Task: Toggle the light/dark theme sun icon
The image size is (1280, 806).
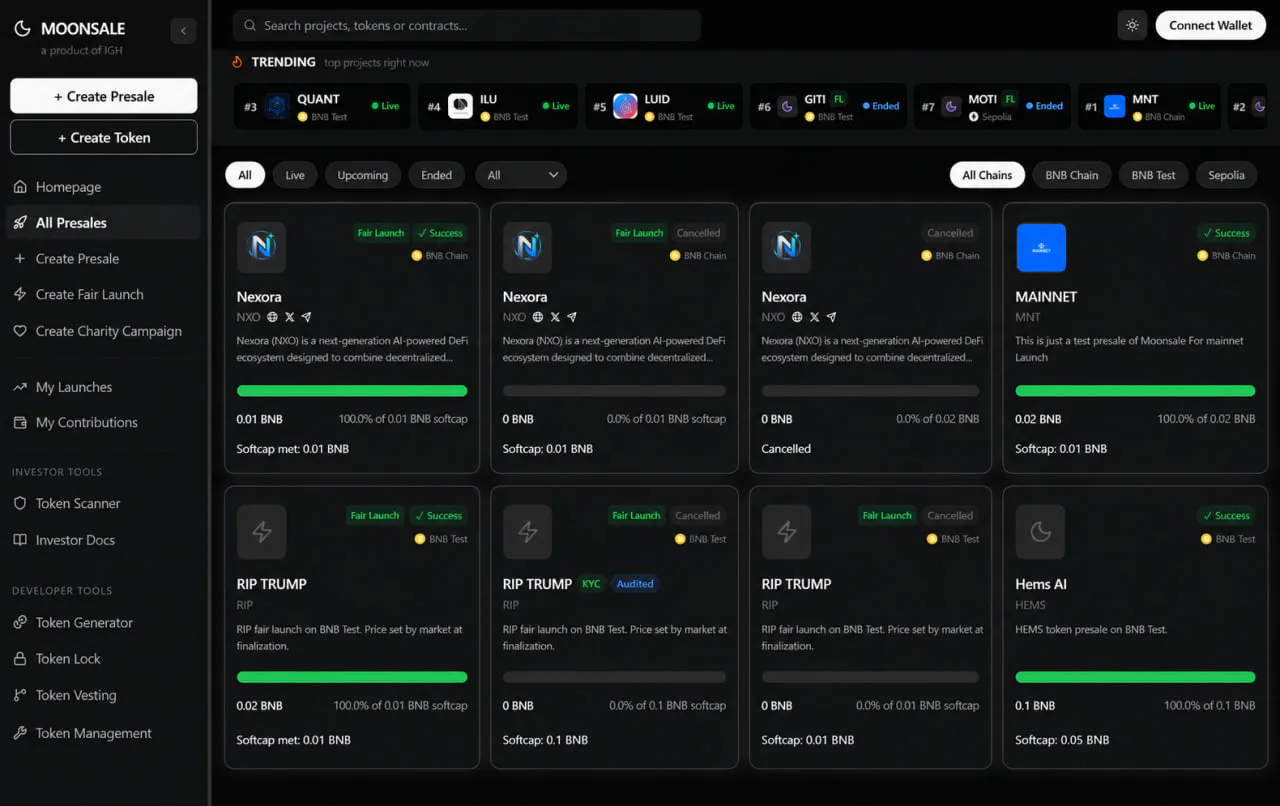Action: pyautogui.click(x=1132, y=25)
